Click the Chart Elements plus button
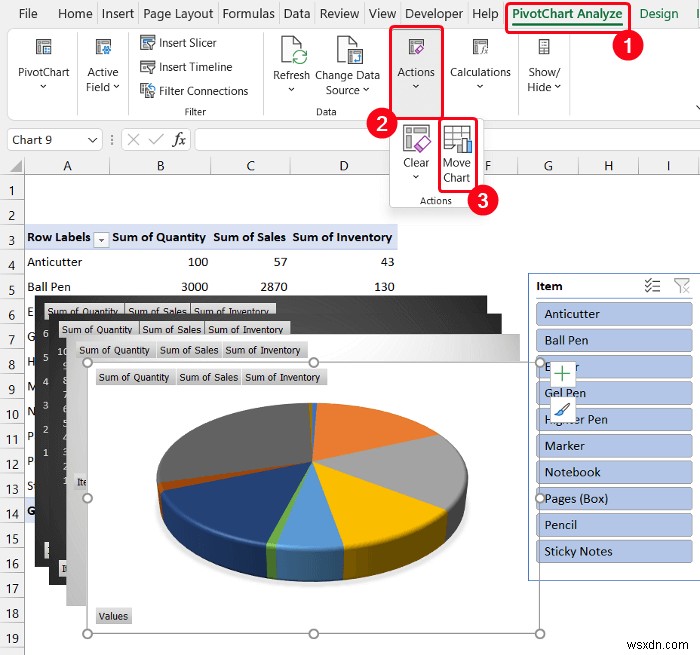Screen dimensions: 700x655 click(x=562, y=373)
